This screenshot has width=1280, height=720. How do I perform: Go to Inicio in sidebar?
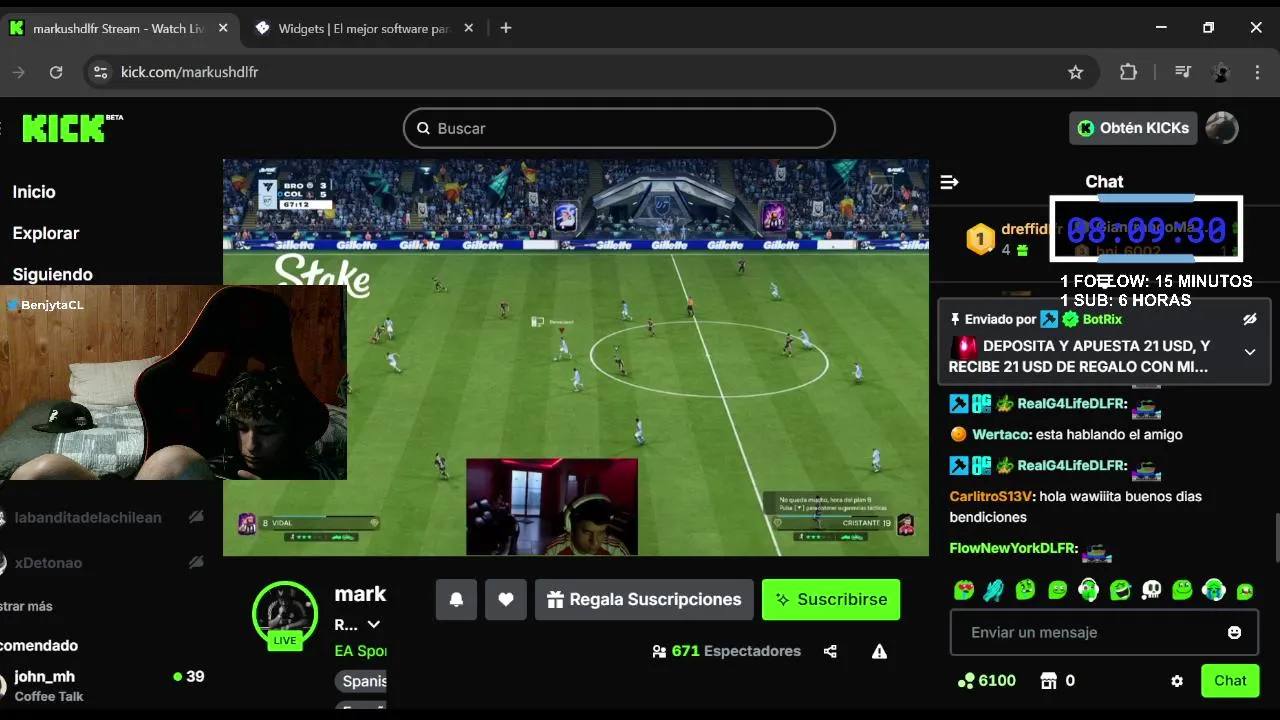coord(34,192)
